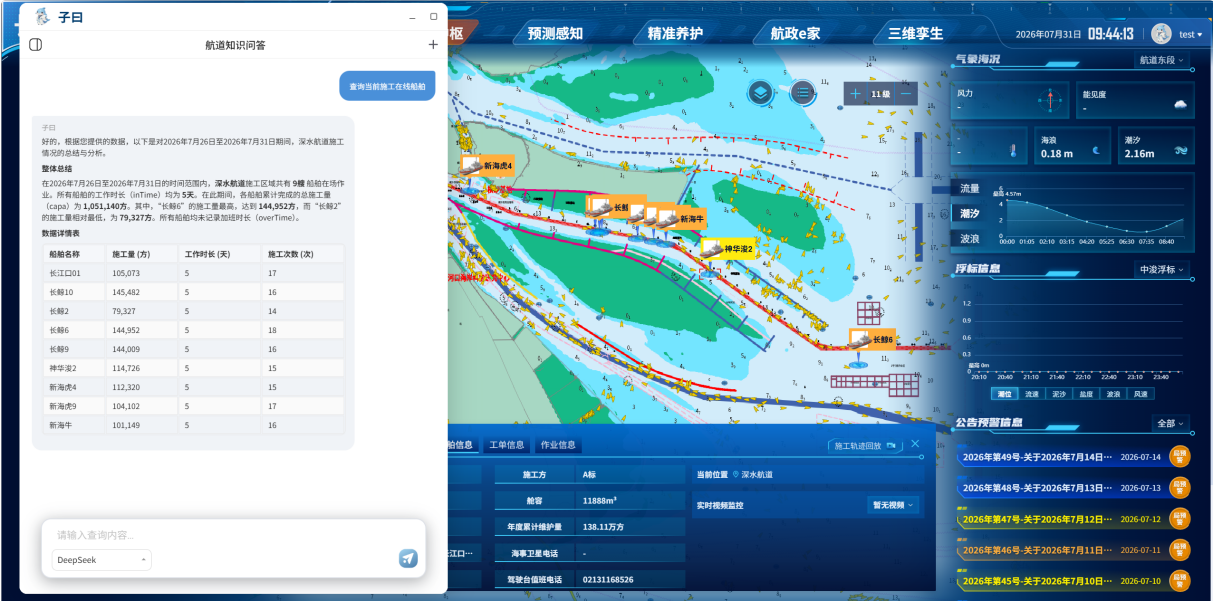Focus the 请输入查询内容 input field
1213x601 pixels.
(233, 535)
